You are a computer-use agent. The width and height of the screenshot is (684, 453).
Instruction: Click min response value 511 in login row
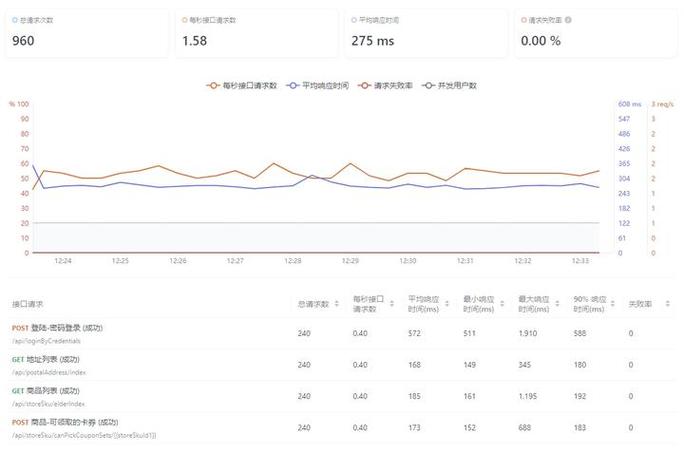coord(469,333)
